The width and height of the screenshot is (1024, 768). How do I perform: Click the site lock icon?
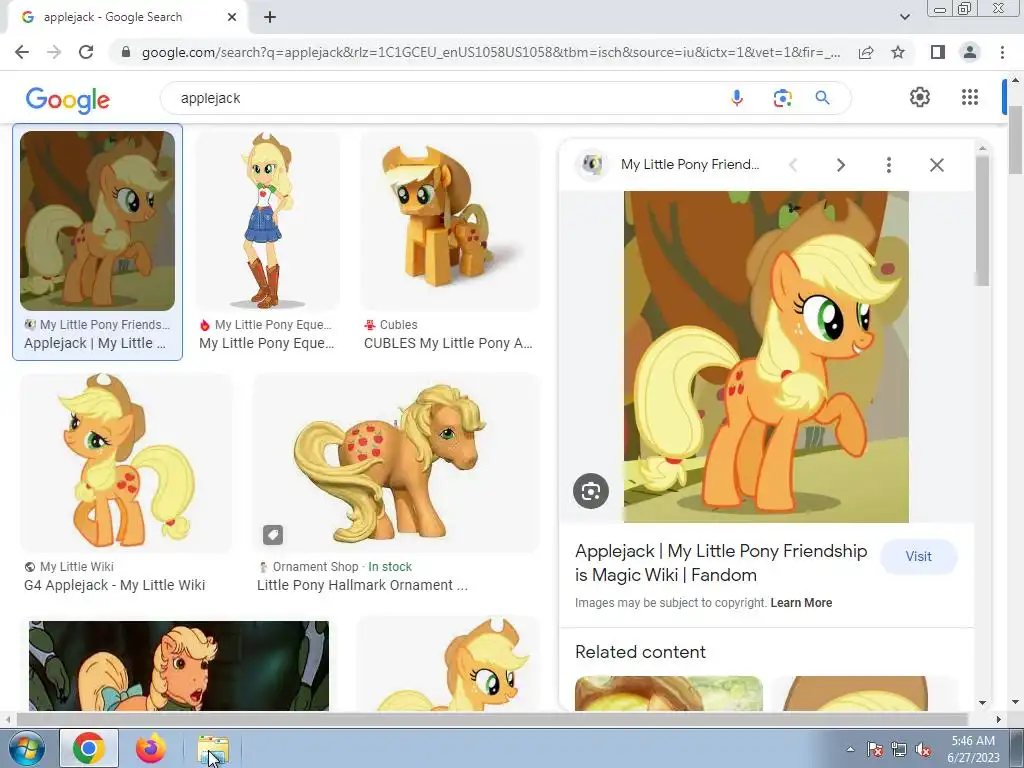tap(126, 52)
